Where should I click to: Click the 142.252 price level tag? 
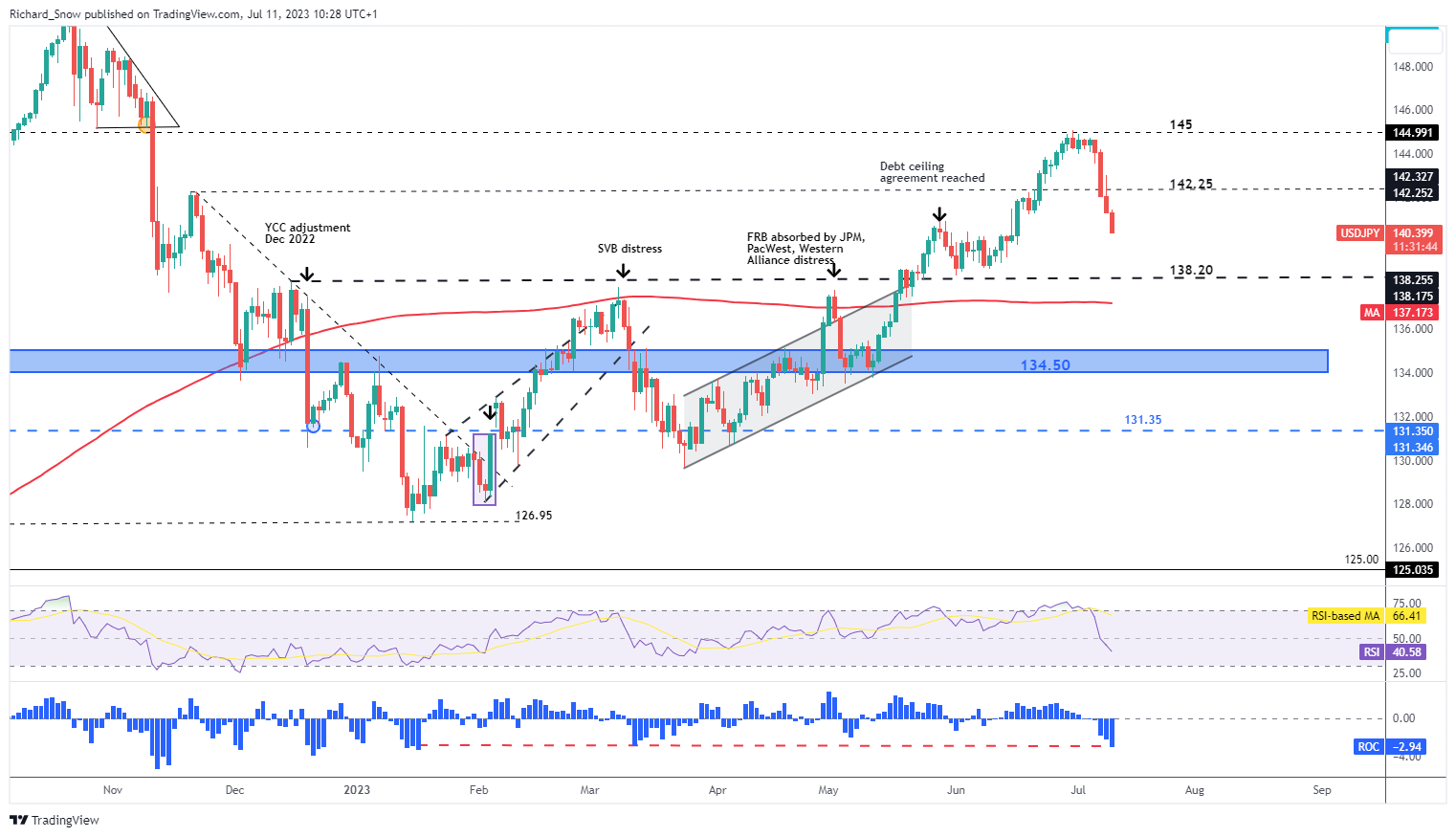pyautogui.click(x=1412, y=193)
